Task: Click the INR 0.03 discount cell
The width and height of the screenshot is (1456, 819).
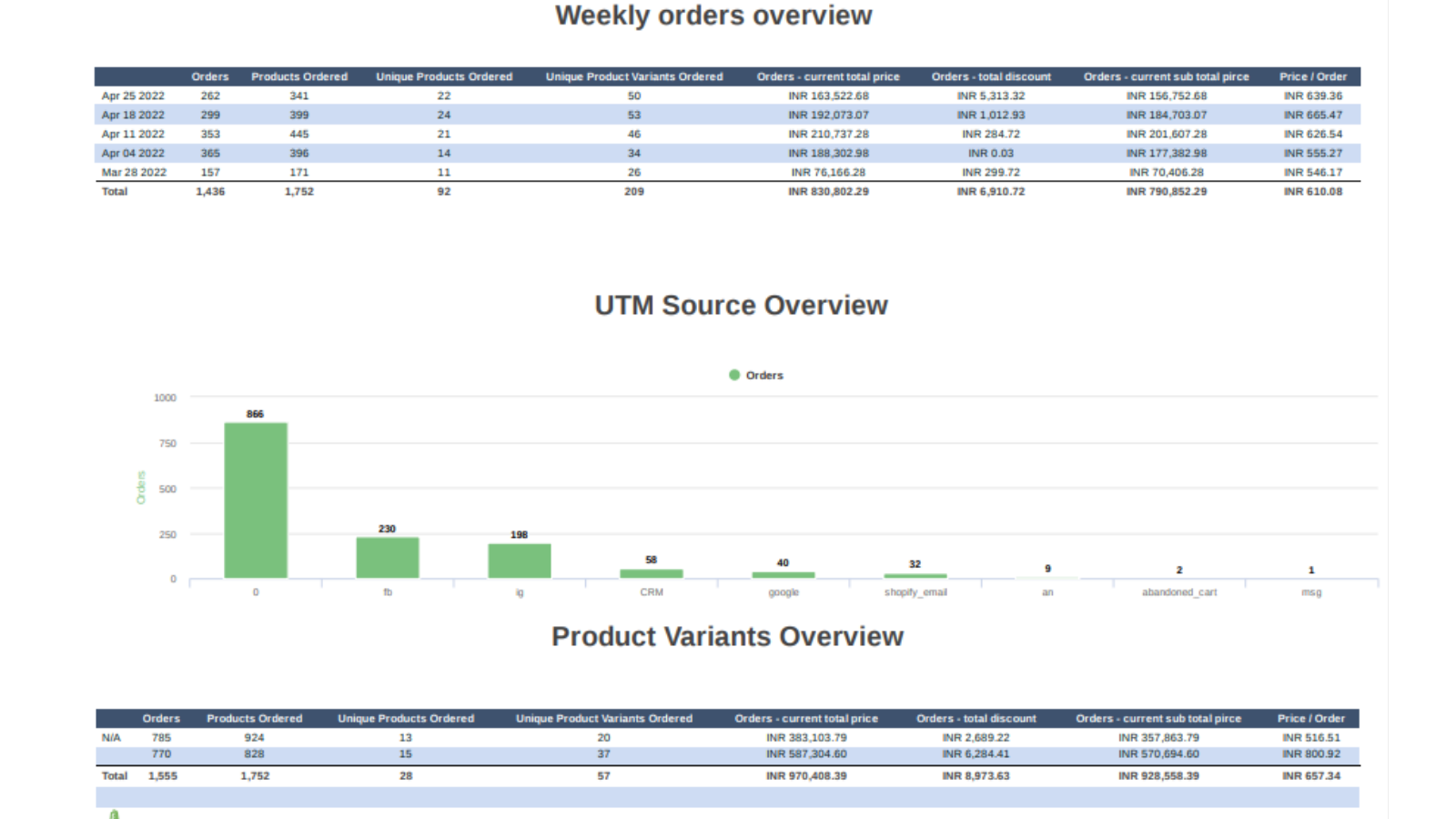Action: (x=991, y=153)
